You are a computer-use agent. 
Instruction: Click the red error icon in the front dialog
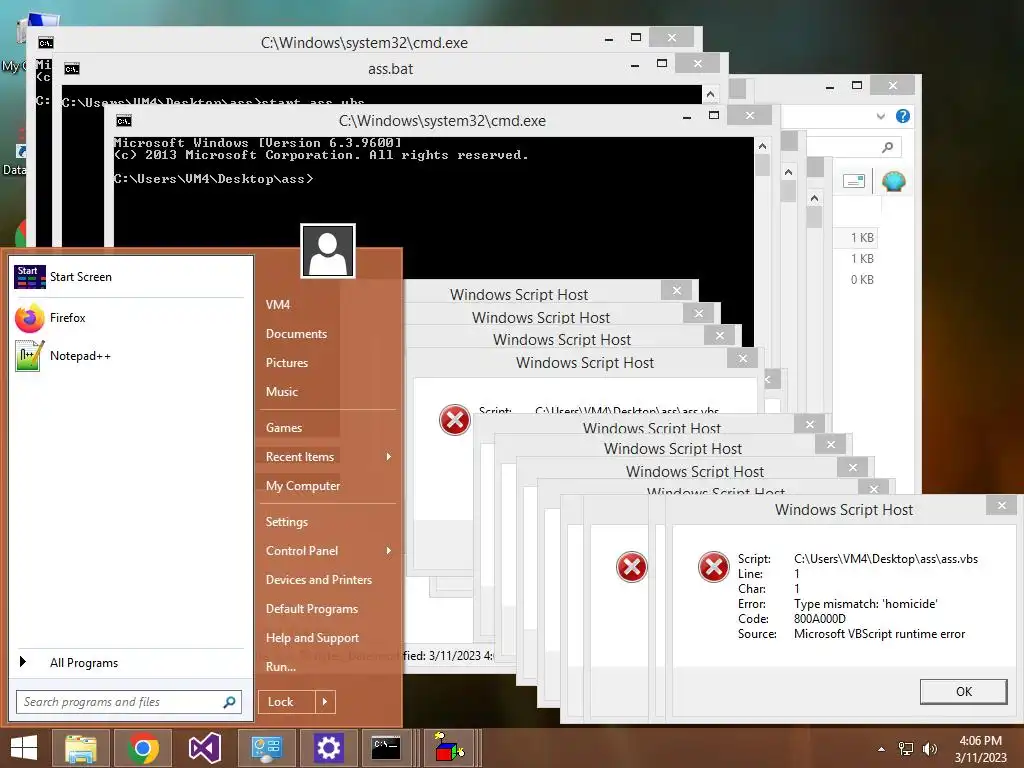[x=713, y=566]
